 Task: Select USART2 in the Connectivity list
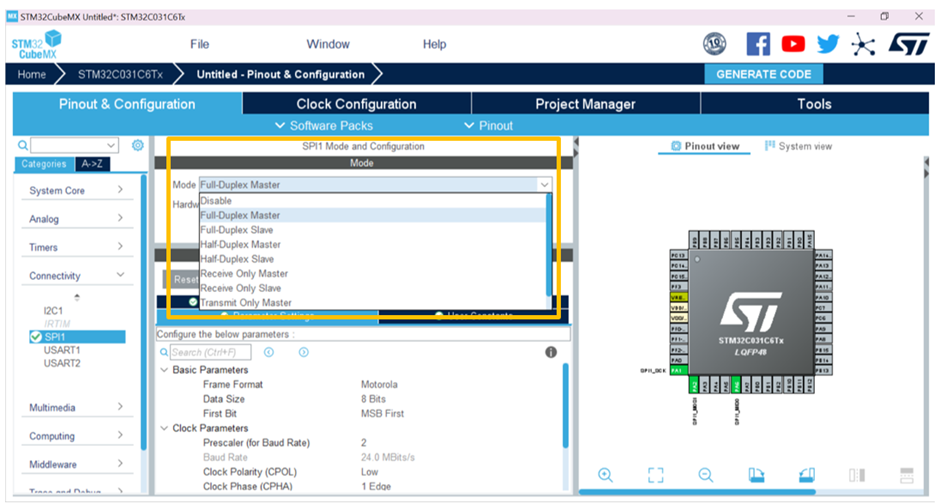point(62,363)
